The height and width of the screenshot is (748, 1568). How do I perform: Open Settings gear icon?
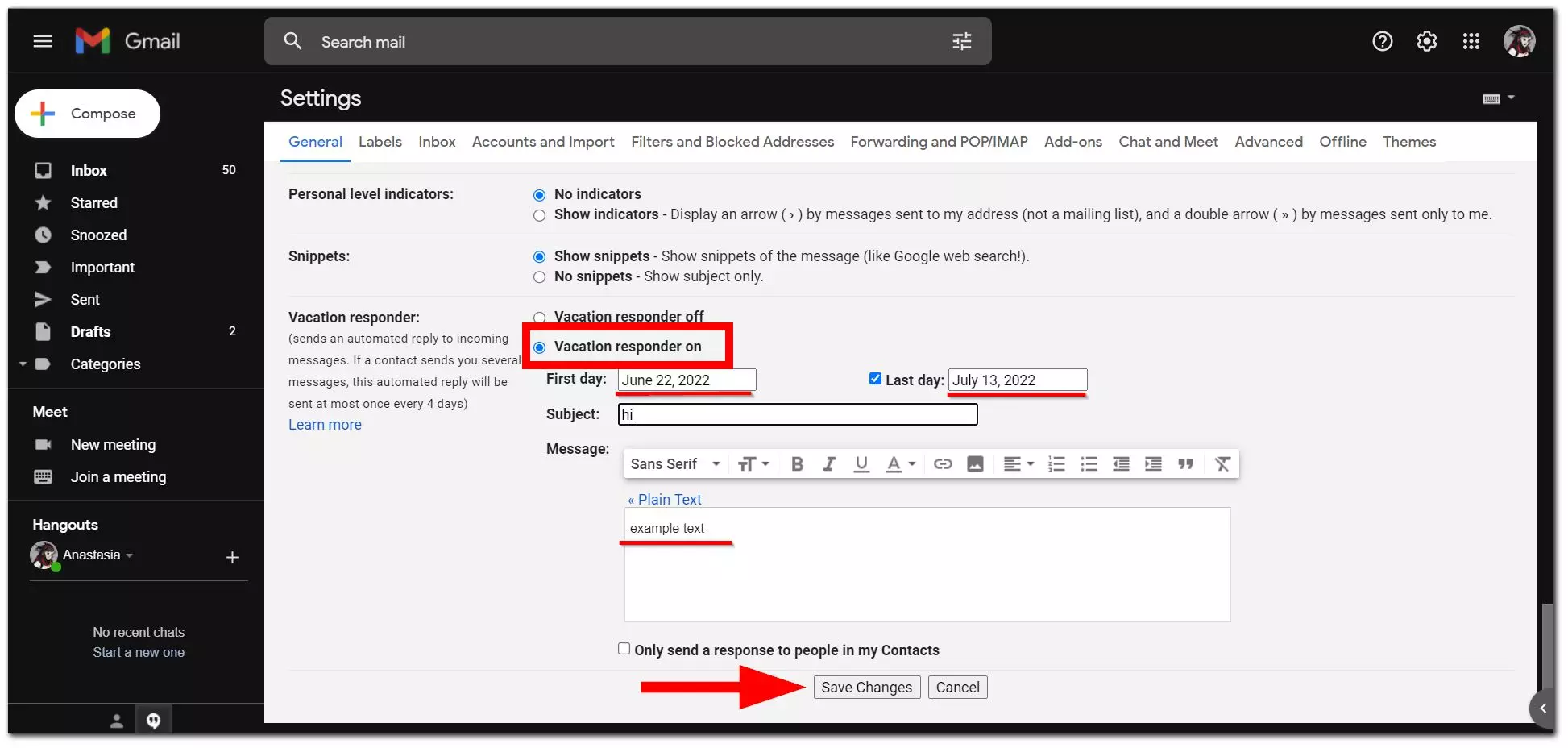point(1427,41)
